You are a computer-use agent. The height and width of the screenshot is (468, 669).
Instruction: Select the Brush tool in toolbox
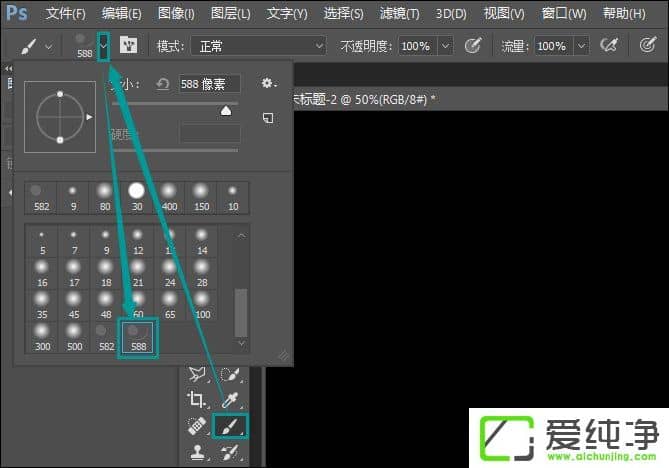point(230,427)
